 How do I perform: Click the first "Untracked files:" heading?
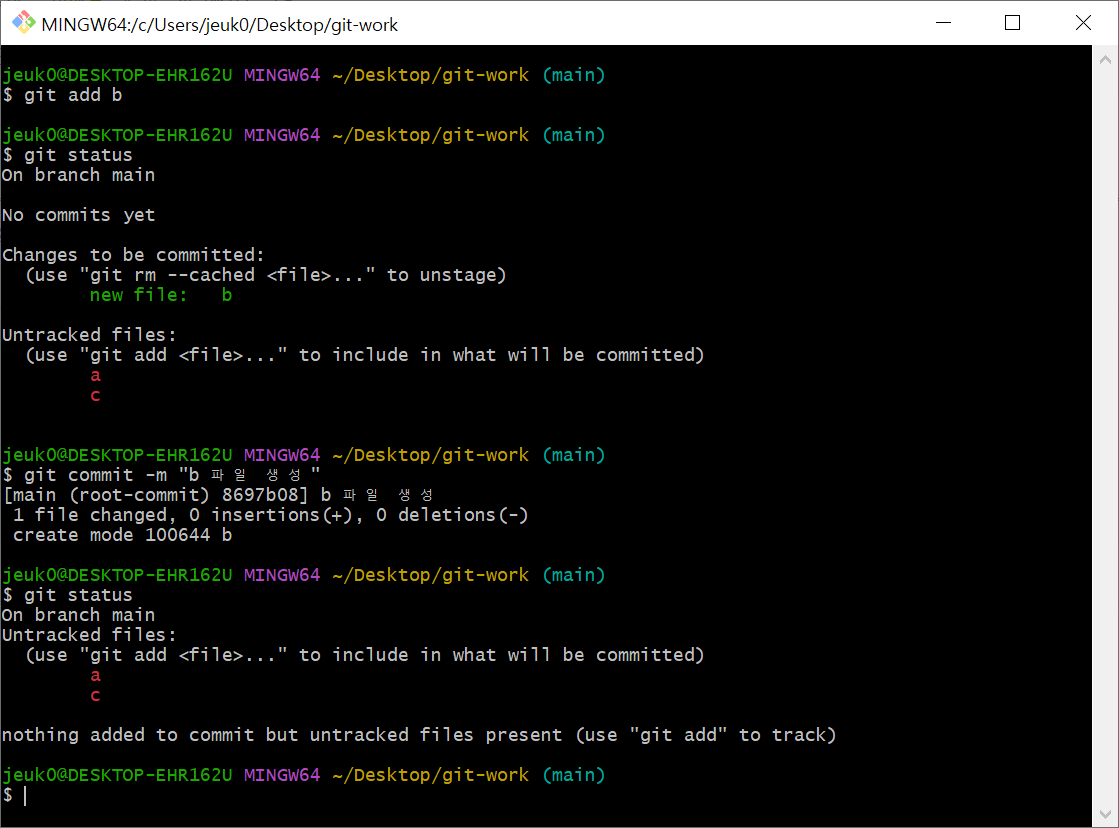tap(89, 335)
